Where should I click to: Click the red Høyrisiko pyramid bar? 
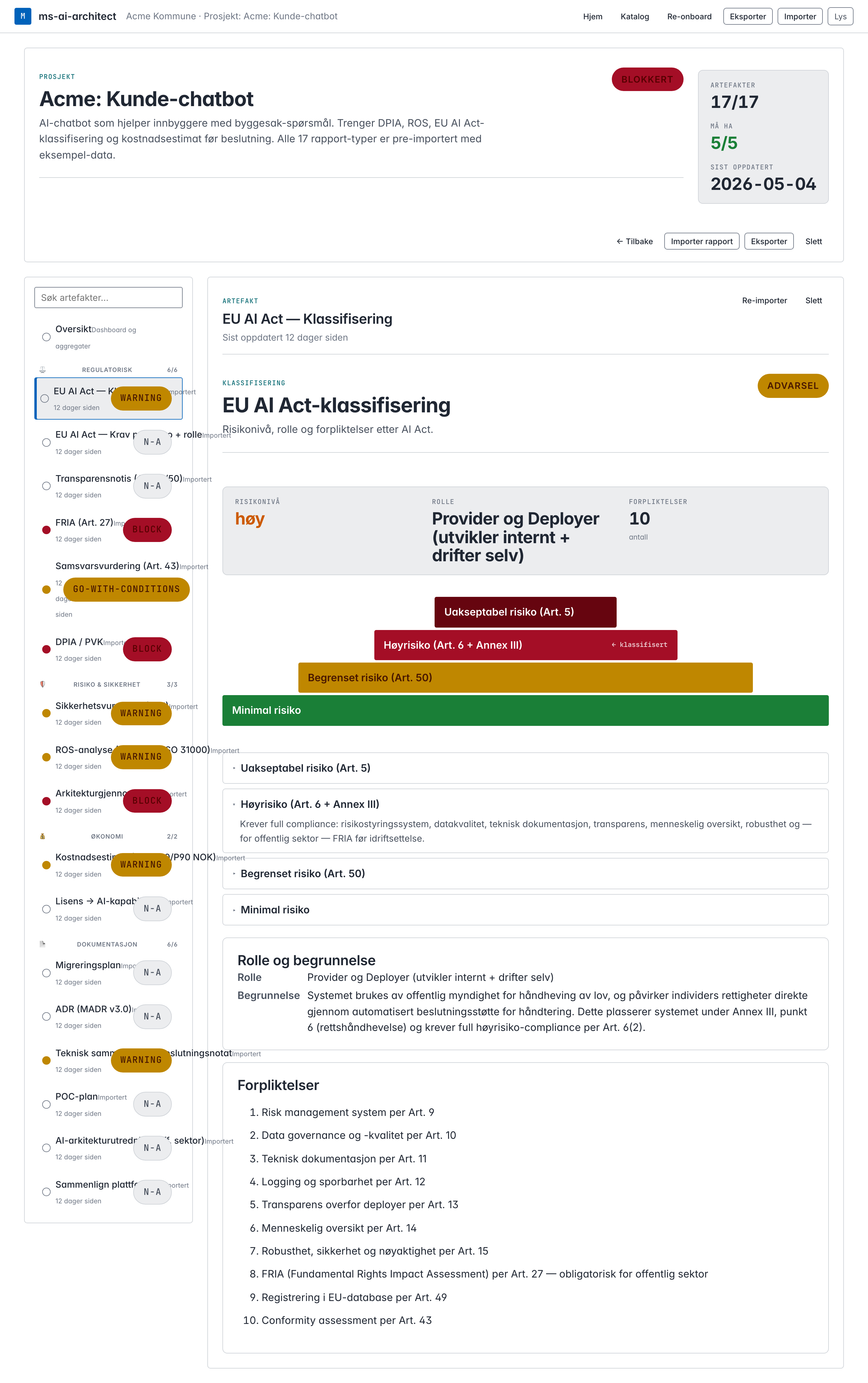click(525, 645)
